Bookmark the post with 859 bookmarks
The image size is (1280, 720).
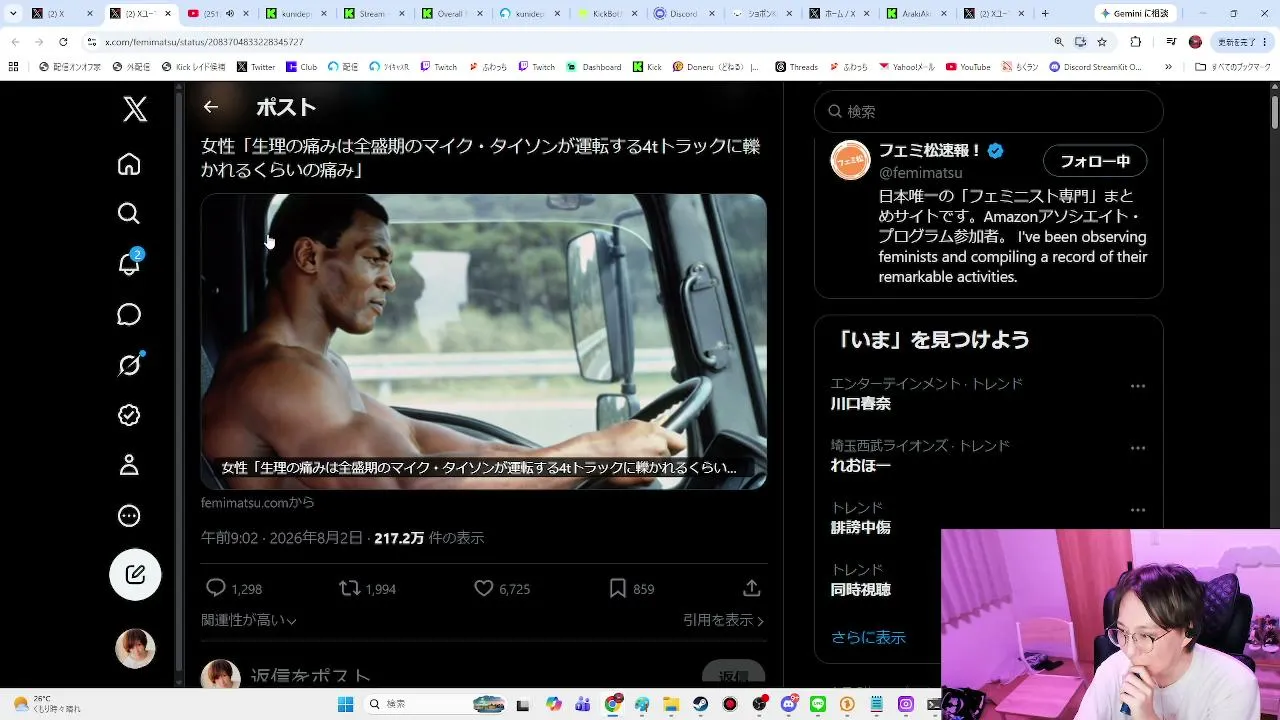click(618, 589)
